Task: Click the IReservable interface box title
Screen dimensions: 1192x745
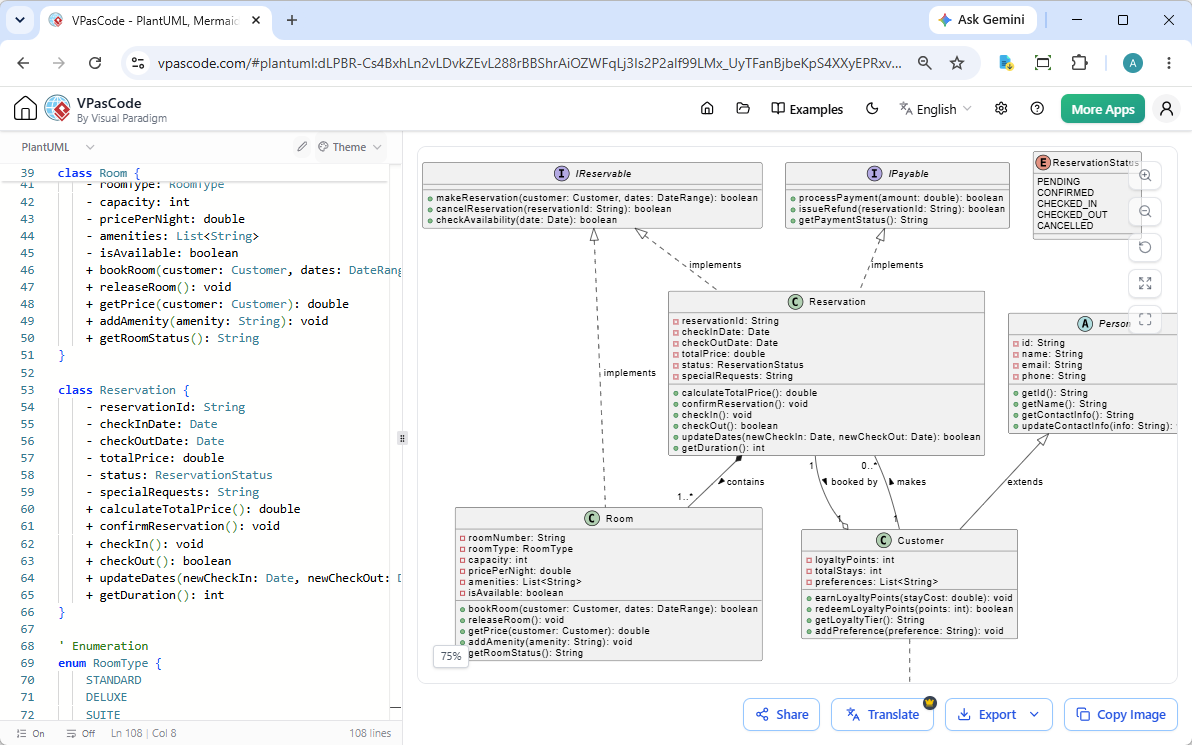Action: point(603,173)
